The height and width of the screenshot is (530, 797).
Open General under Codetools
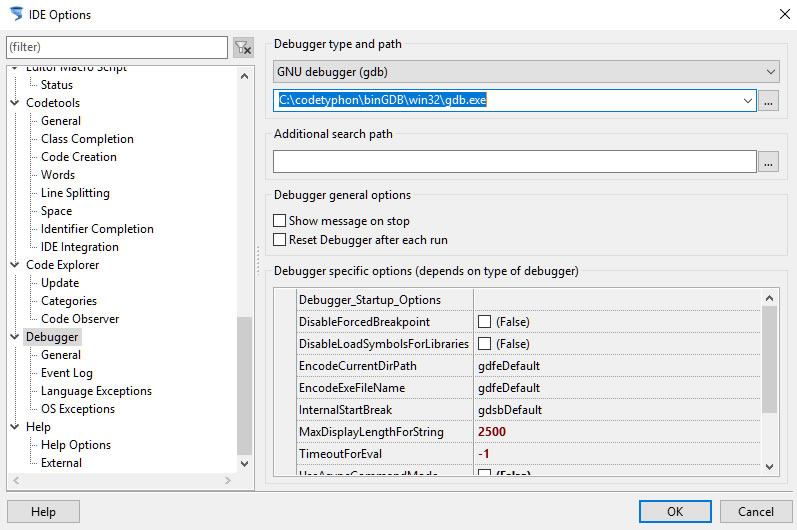(x=60, y=121)
